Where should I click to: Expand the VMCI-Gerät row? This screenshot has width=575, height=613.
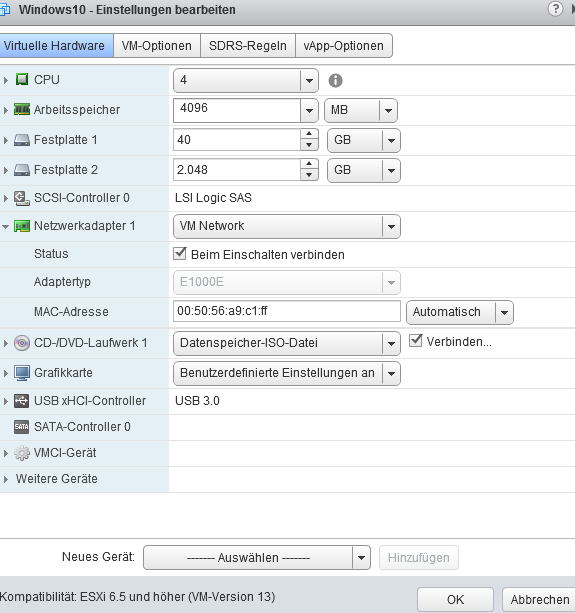click(x=5, y=453)
